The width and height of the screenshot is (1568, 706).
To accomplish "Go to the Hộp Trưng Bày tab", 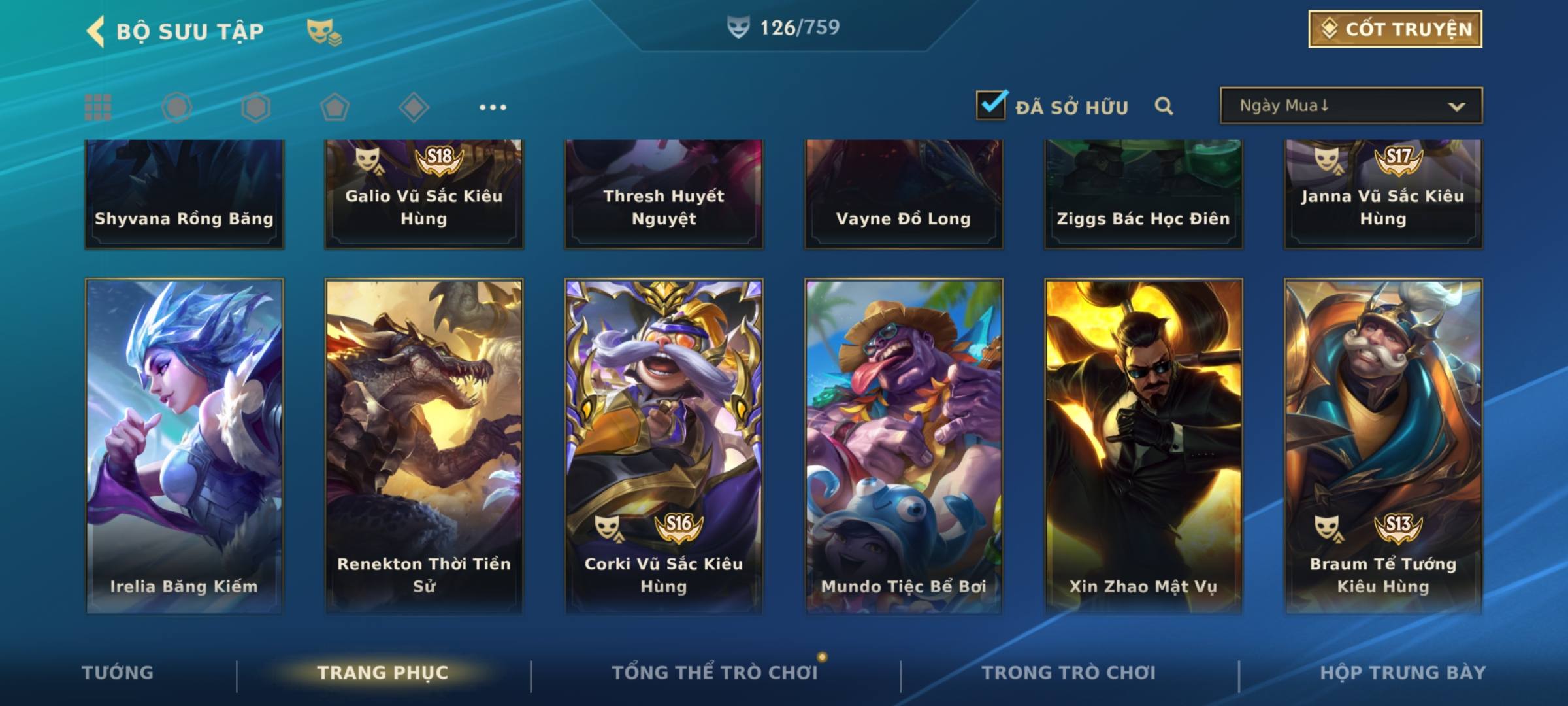I will (1403, 673).
